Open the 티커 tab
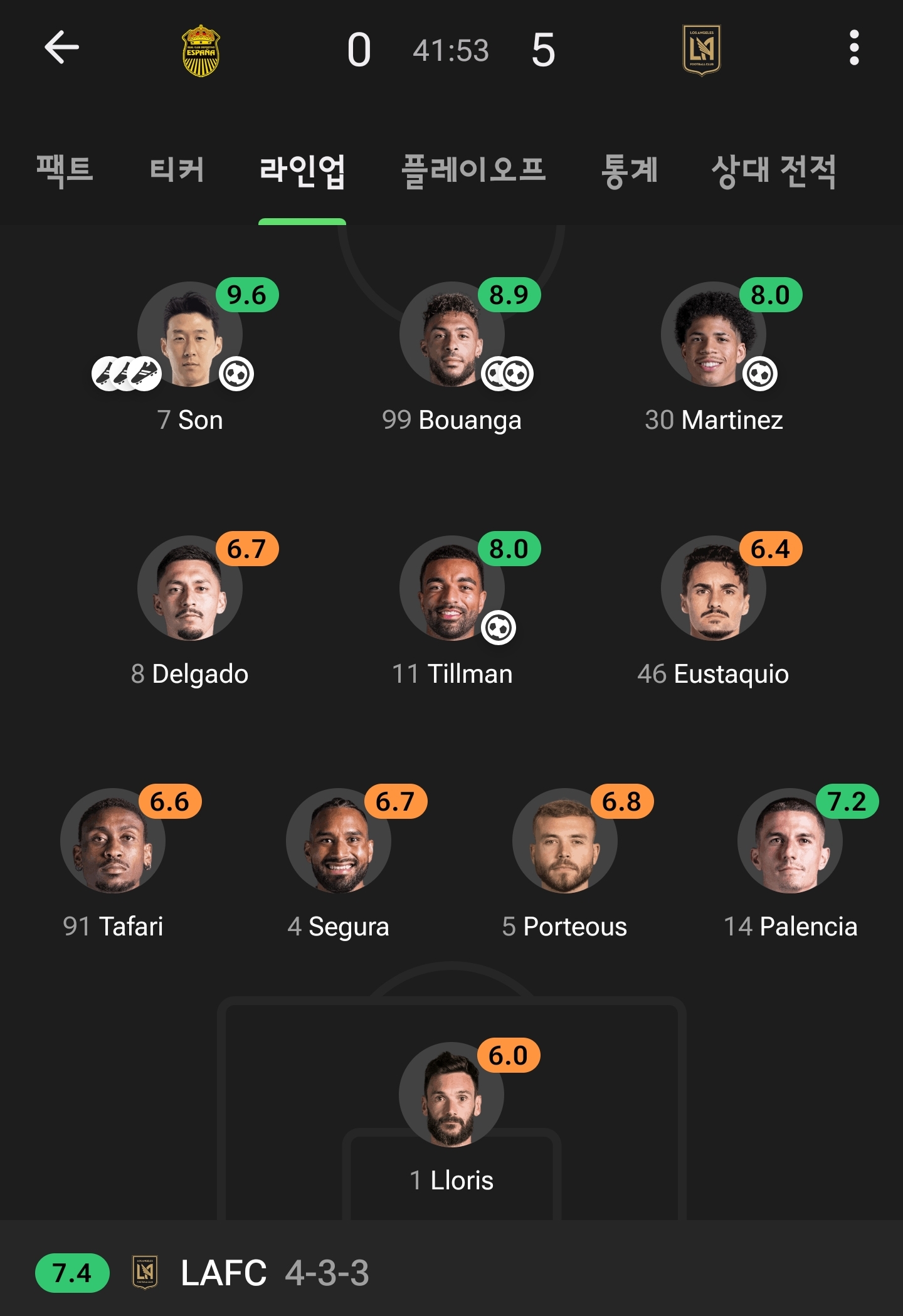 pos(177,171)
